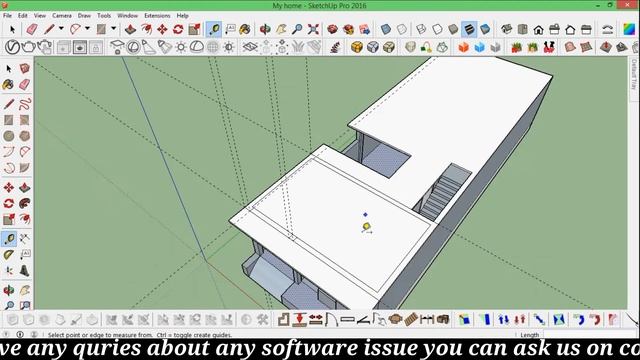Select the Scale tool in top toolbar
This screenshot has height=360, width=640.
point(194,29)
